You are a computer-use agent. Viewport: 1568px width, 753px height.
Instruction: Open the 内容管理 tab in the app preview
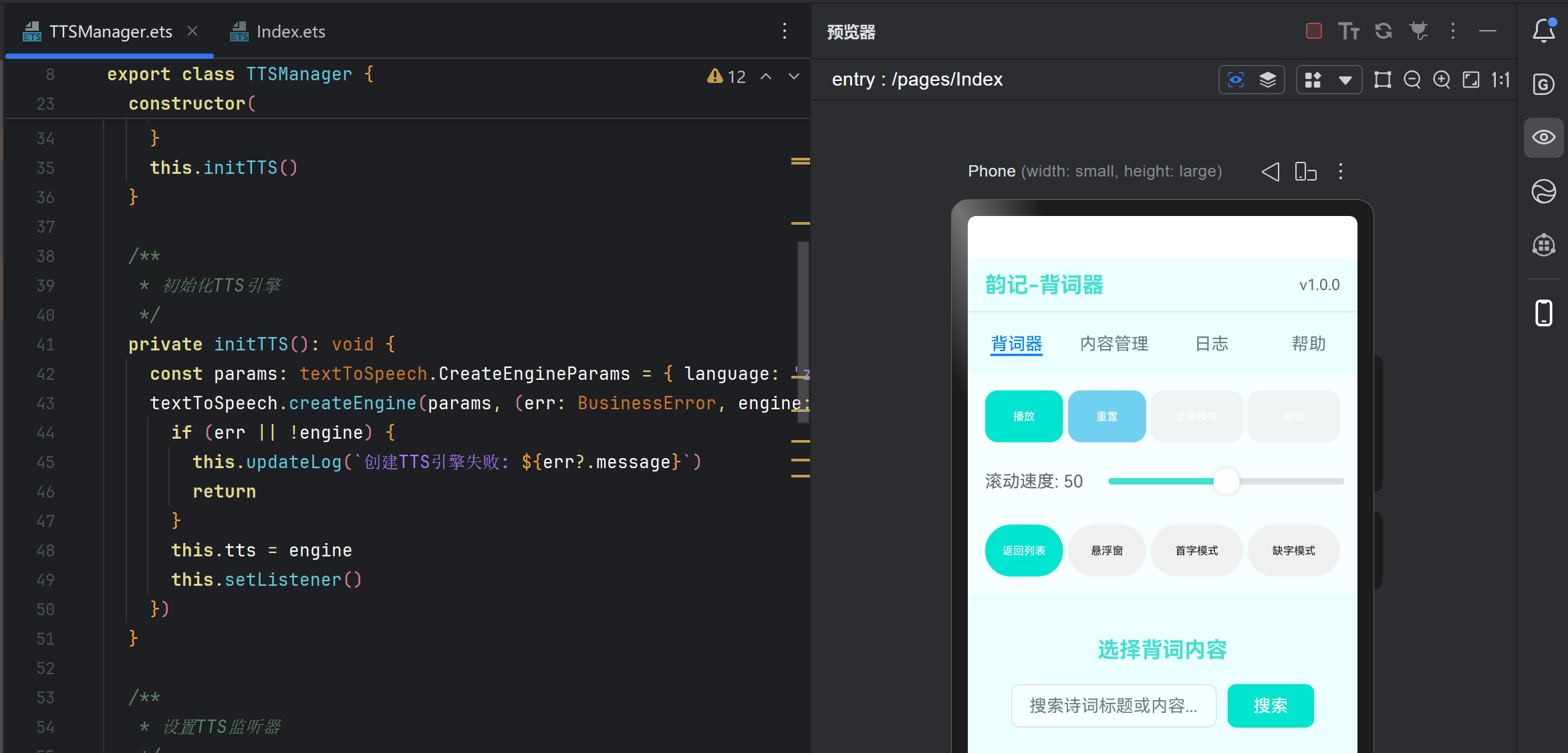tap(1114, 343)
